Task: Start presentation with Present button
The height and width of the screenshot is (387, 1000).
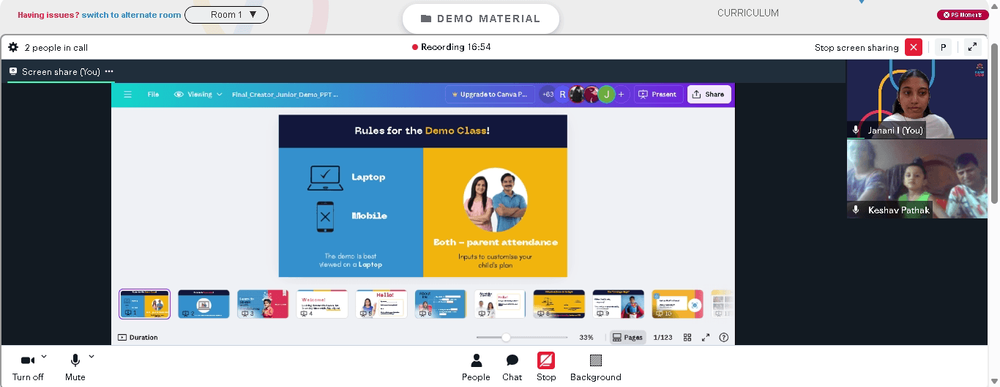Action: (x=658, y=94)
